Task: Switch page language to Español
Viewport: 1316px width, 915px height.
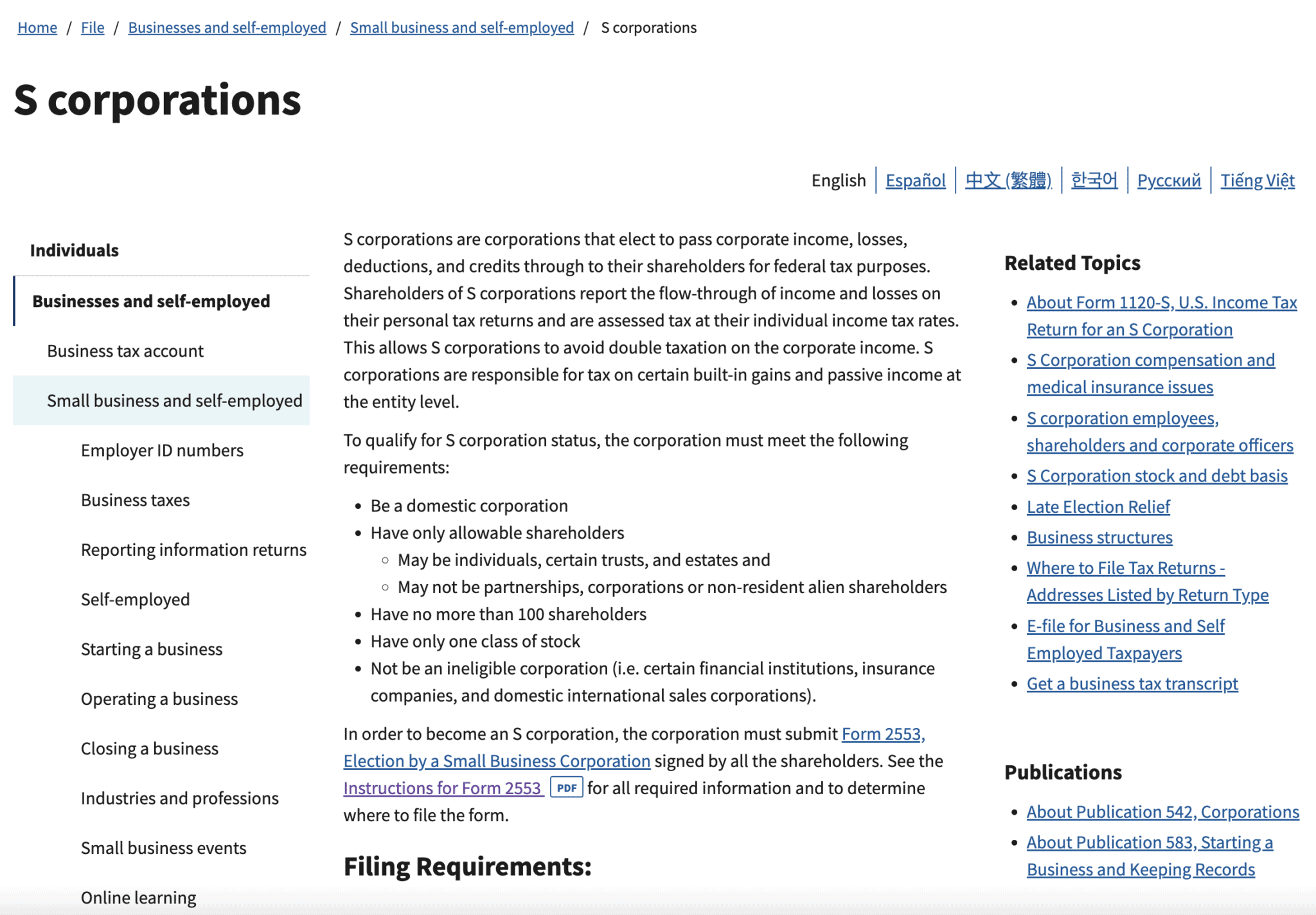Action: 916,181
